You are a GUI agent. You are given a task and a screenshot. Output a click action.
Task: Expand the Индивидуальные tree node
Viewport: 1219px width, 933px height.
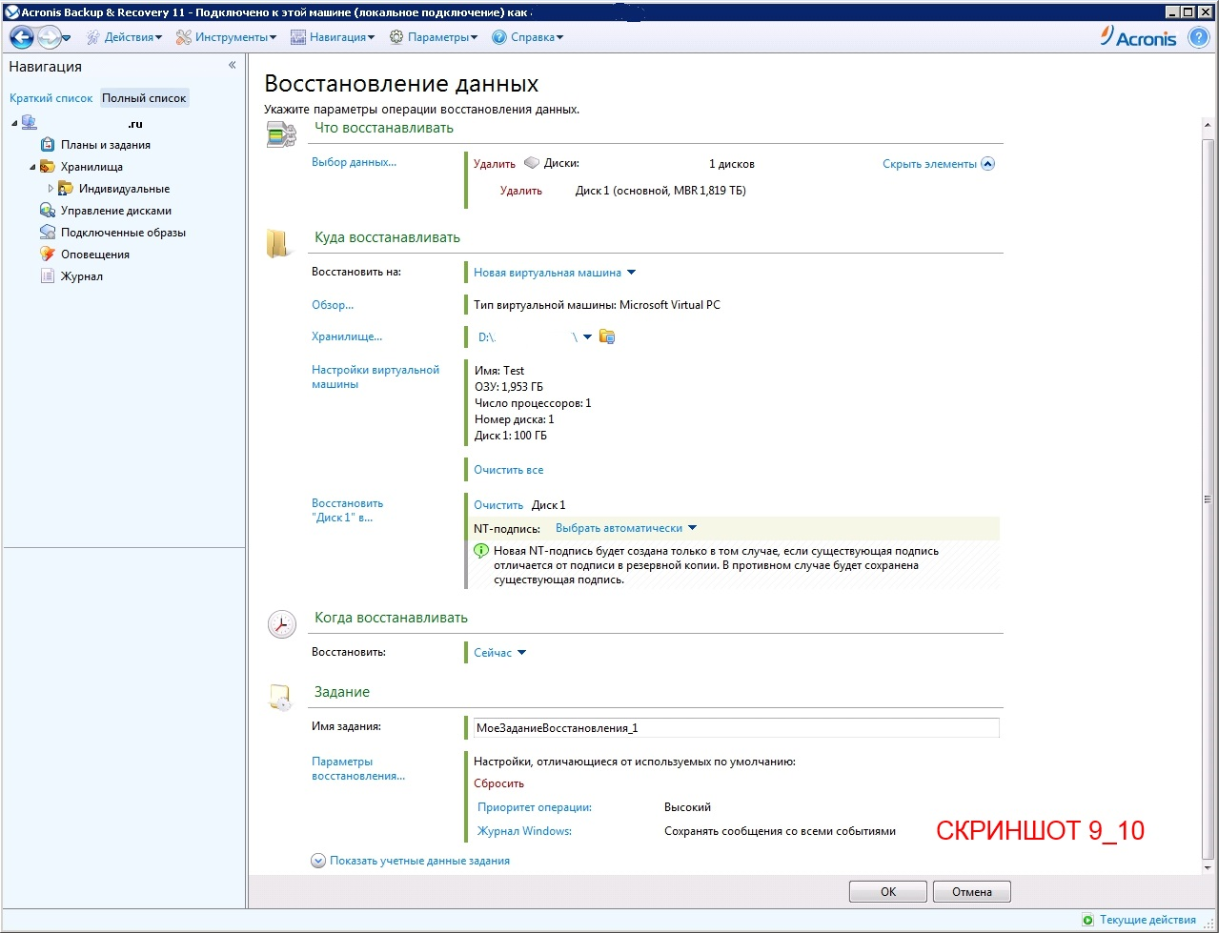[51, 188]
